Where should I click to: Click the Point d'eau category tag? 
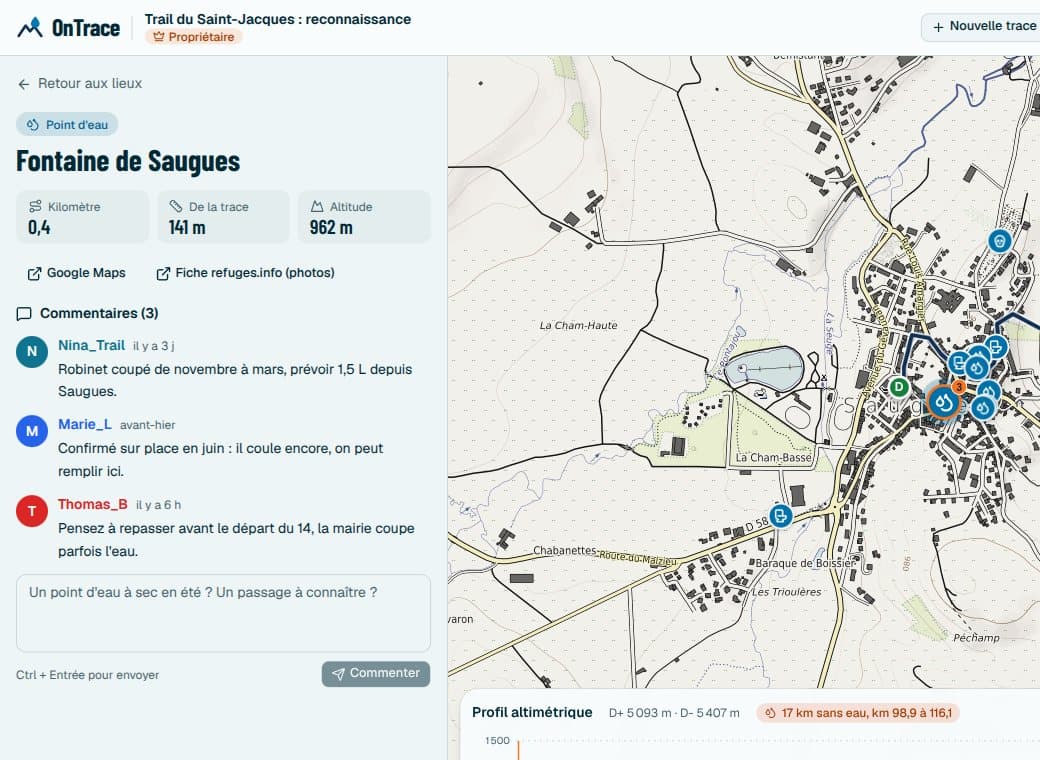click(x=67, y=125)
